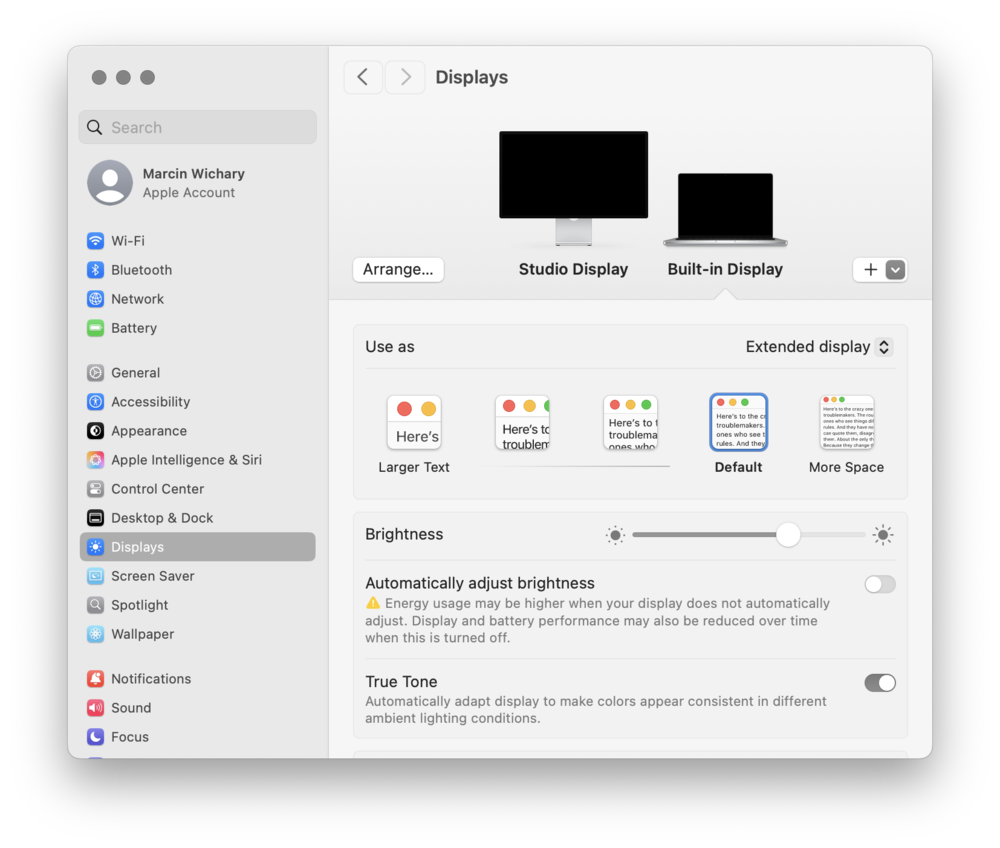Choose the second resolution thumbnail after Larger Text
Viewport: 1000px width, 848px height.
pos(522,422)
